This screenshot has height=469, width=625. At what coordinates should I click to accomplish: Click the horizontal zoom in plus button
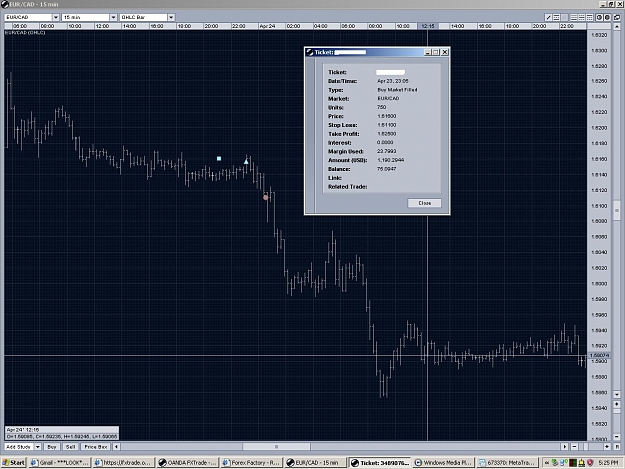[607, 447]
